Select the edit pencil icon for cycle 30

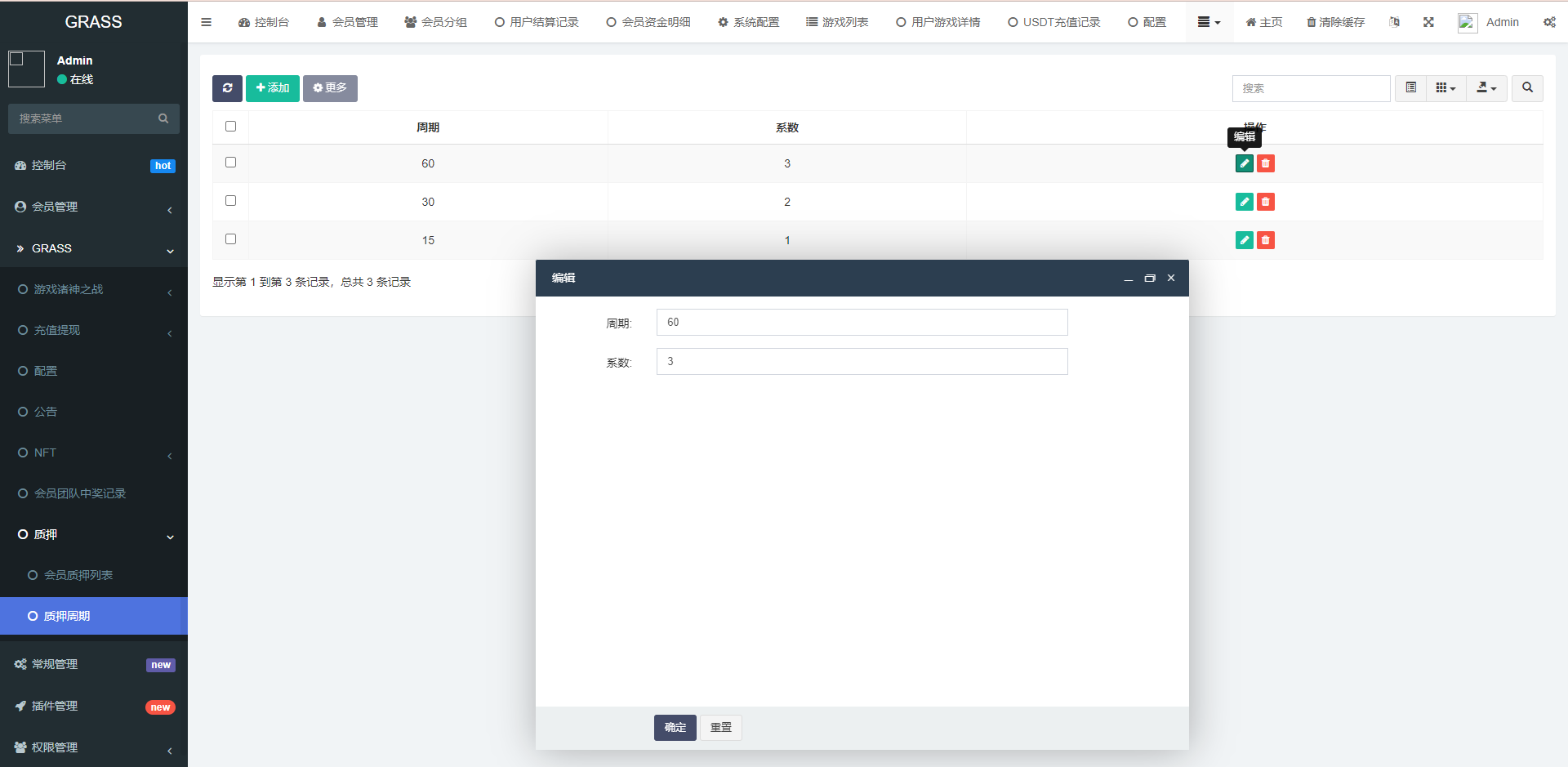tap(1244, 201)
